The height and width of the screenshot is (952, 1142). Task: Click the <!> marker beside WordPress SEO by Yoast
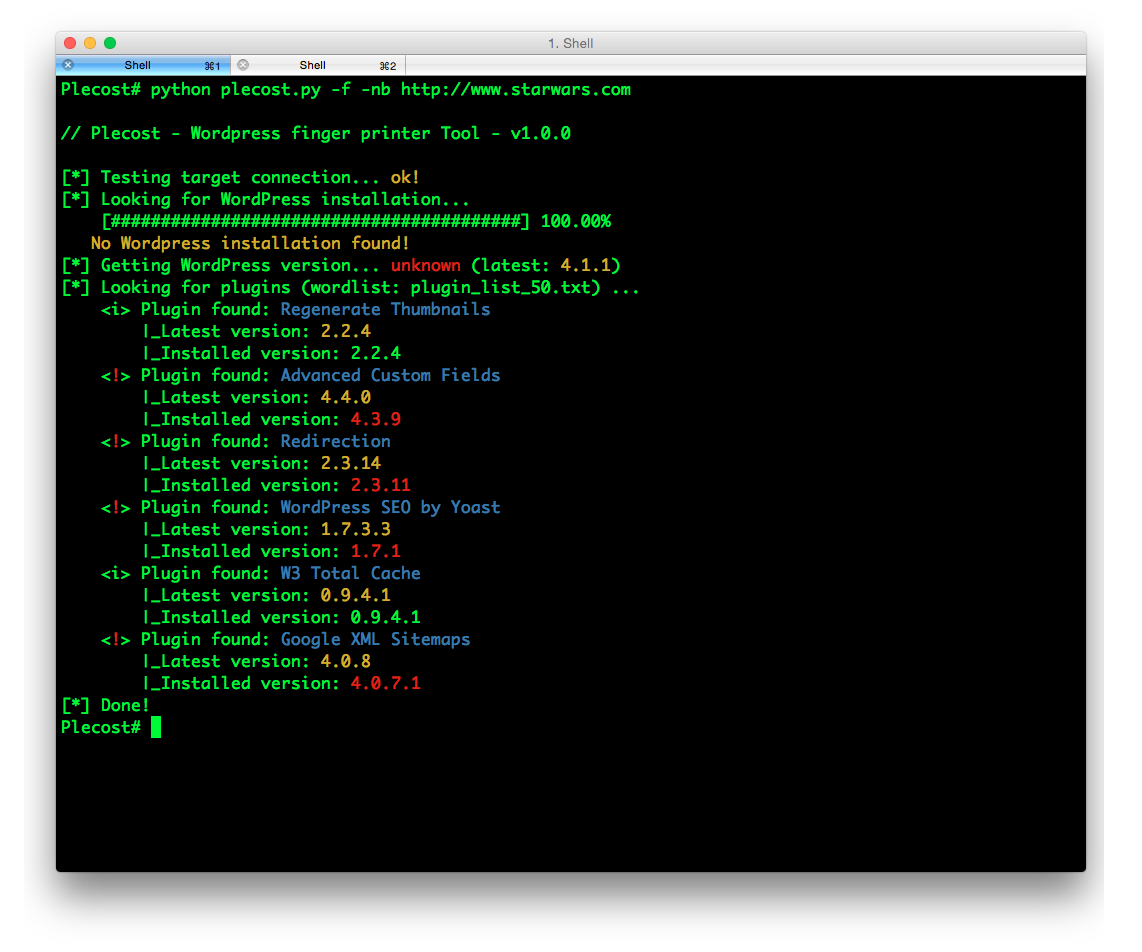pyautogui.click(x=115, y=508)
